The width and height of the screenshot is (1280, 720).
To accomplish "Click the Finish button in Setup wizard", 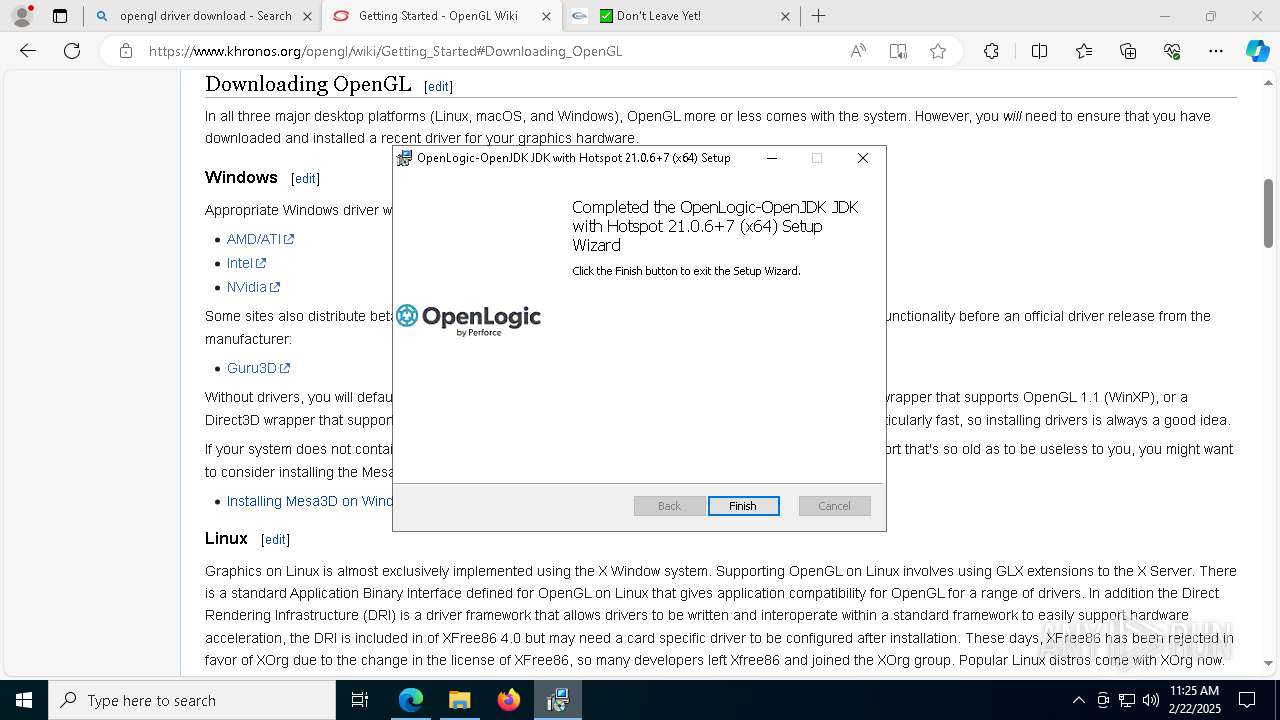I will [743, 506].
